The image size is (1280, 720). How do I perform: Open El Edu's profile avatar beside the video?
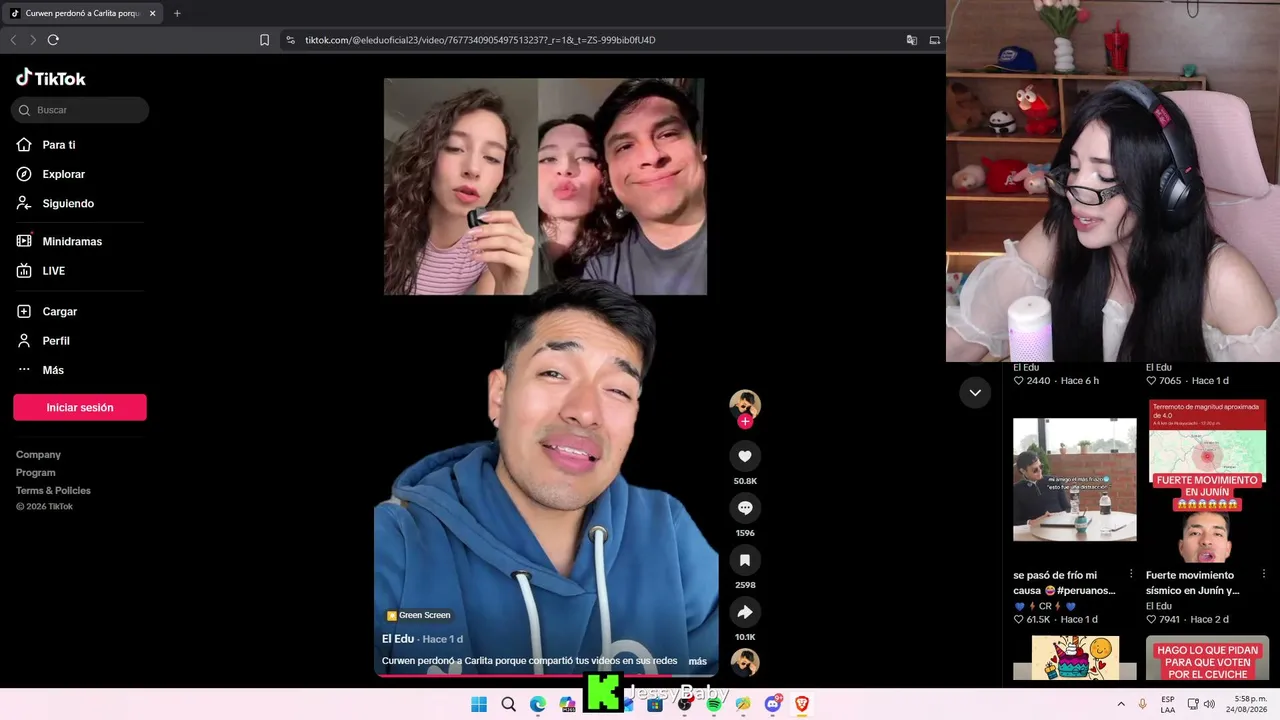[x=745, y=403]
